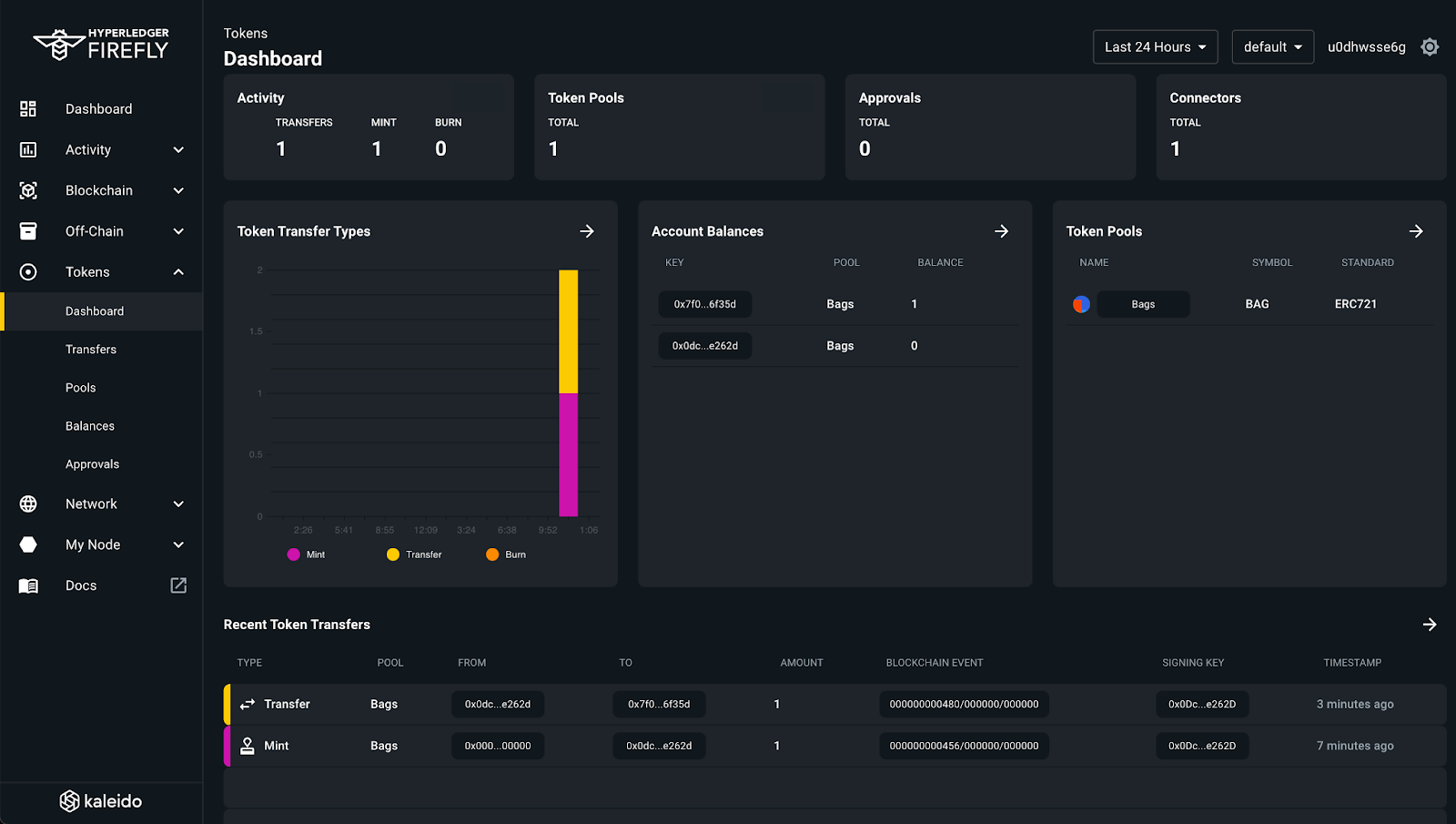Collapse the Tokens section chevron
This screenshot has width=1456, height=824.
178,271
